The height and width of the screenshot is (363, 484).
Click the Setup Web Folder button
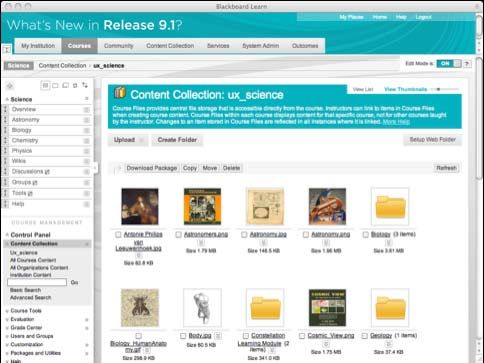tap(432, 140)
